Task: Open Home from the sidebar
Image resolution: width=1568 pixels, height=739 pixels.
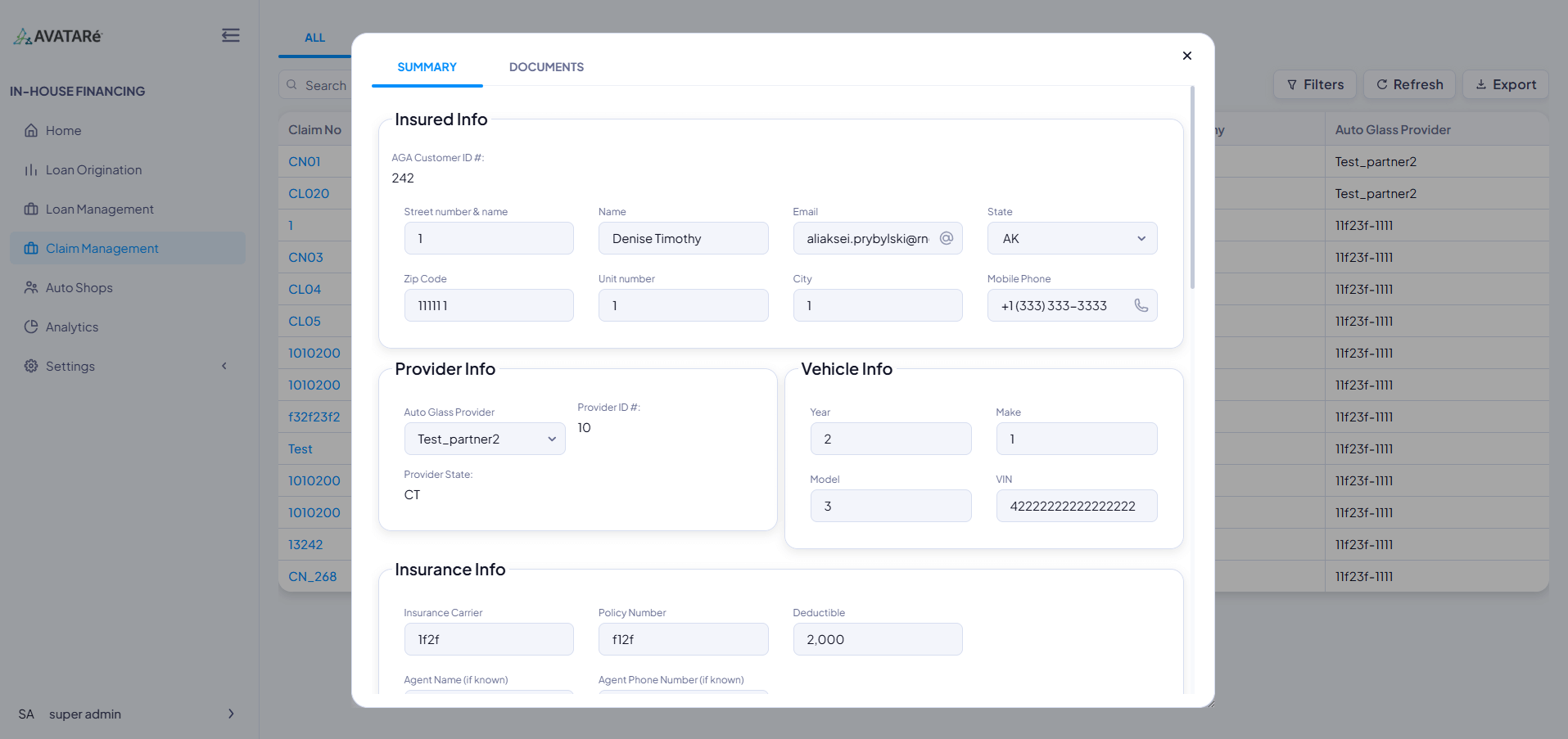Action: [x=63, y=131]
